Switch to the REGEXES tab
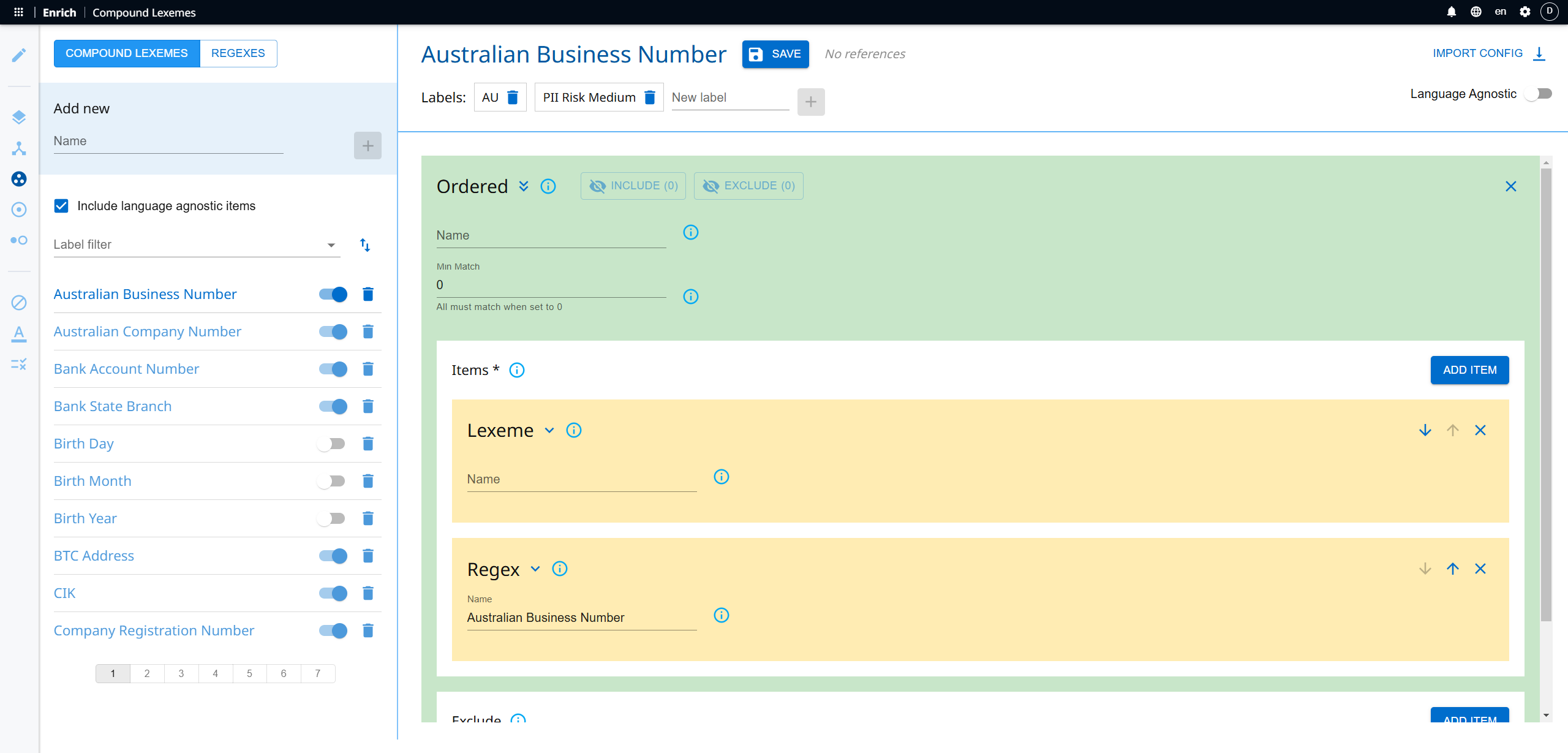 (238, 53)
